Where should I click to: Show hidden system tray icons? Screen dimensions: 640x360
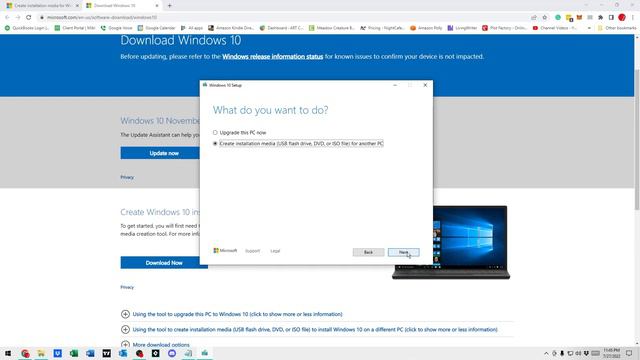tap(546, 353)
